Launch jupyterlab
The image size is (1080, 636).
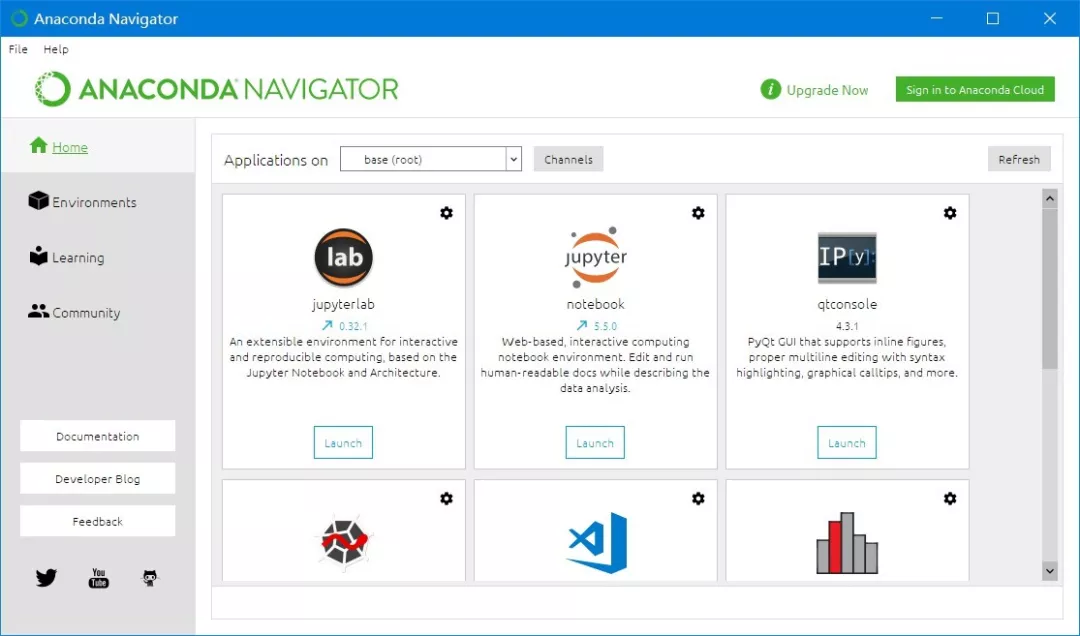point(343,442)
